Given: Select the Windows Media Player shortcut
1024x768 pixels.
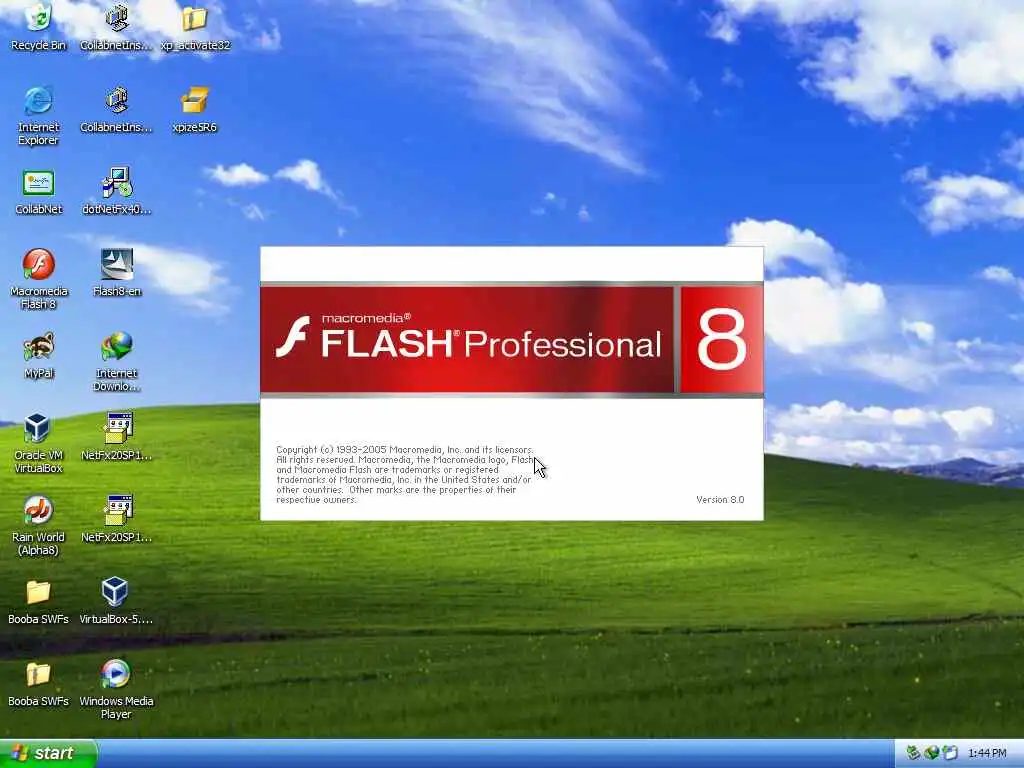Looking at the screenshot, I should (x=116, y=690).
